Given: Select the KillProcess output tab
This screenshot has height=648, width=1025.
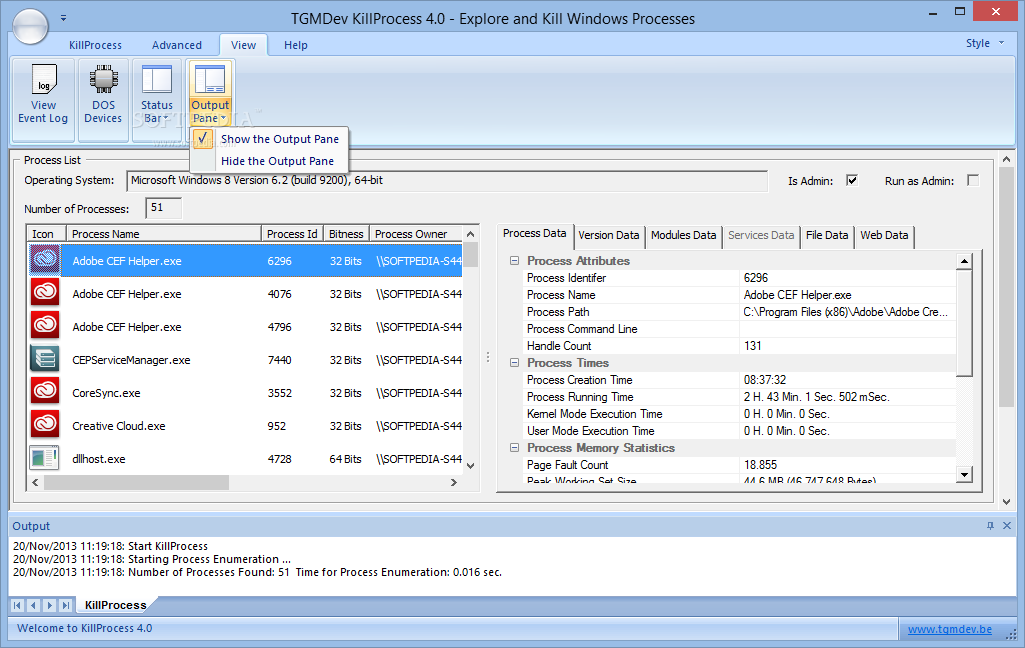Looking at the screenshot, I should [x=115, y=605].
